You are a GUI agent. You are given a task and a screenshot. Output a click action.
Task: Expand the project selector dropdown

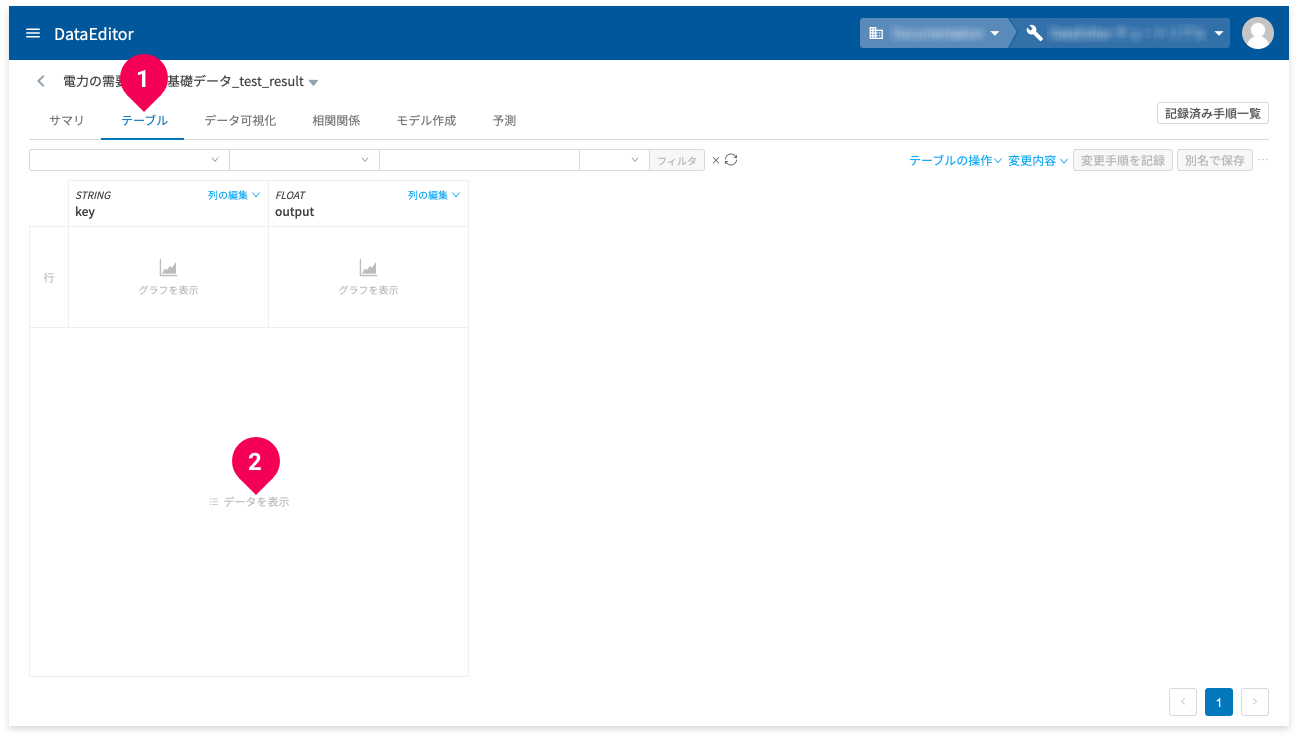click(1220, 33)
